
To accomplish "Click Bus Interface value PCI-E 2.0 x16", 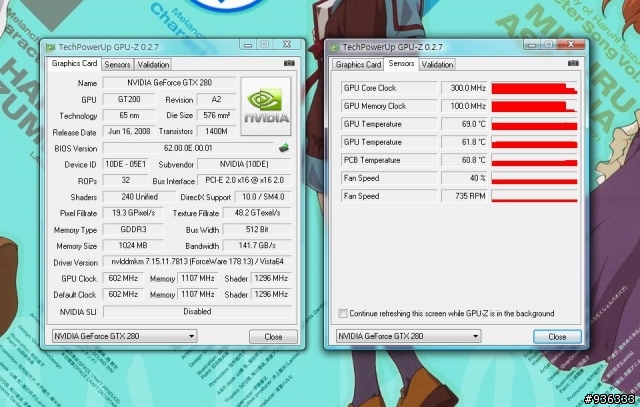I will click(244, 180).
